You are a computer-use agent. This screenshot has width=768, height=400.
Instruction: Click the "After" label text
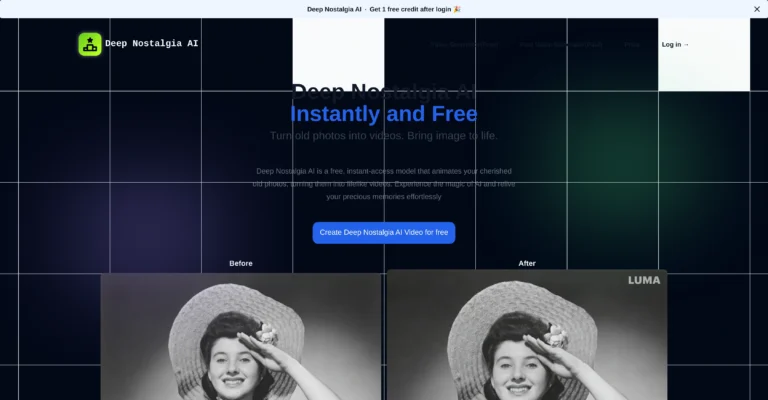527,263
